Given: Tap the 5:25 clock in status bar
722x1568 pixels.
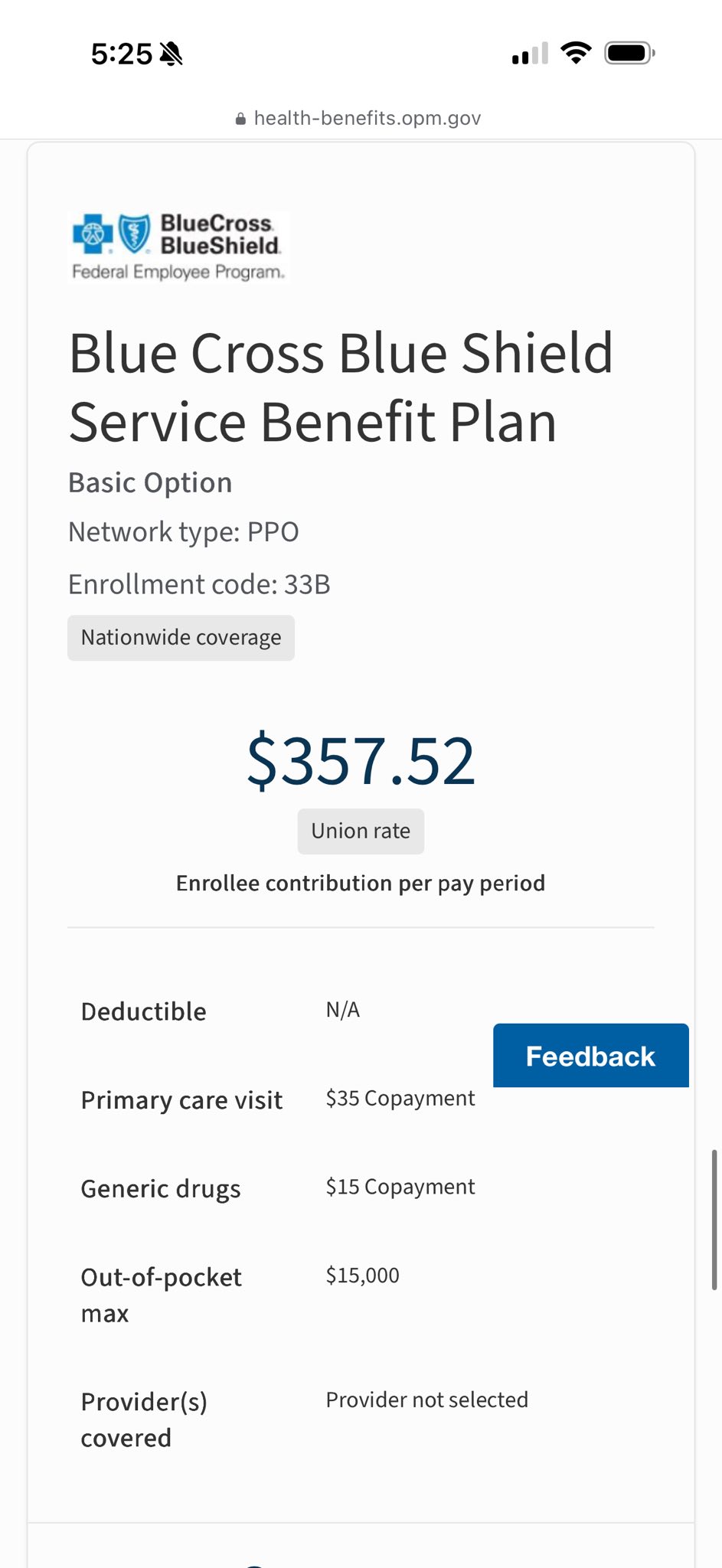Looking at the screenshot, I should 122,54.
